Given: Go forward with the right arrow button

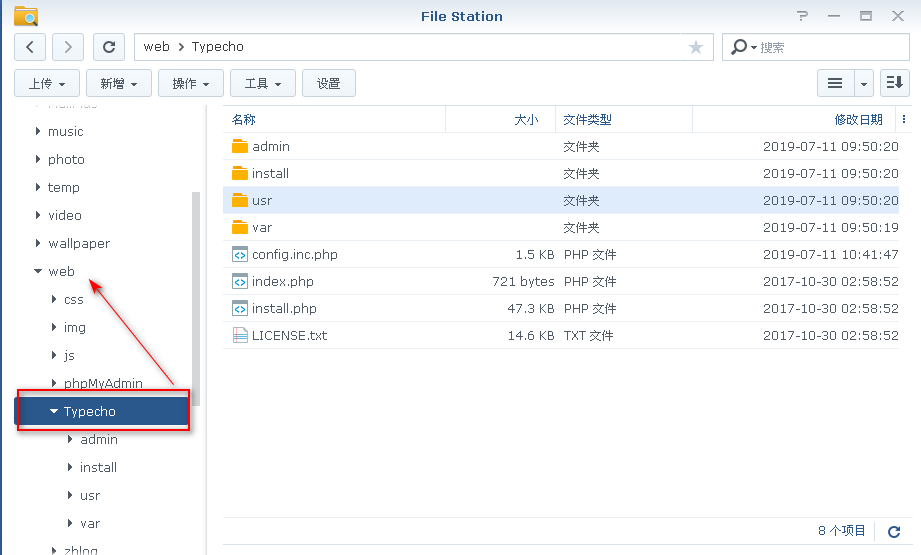Looking at the screenshot, I should point(68,47).
